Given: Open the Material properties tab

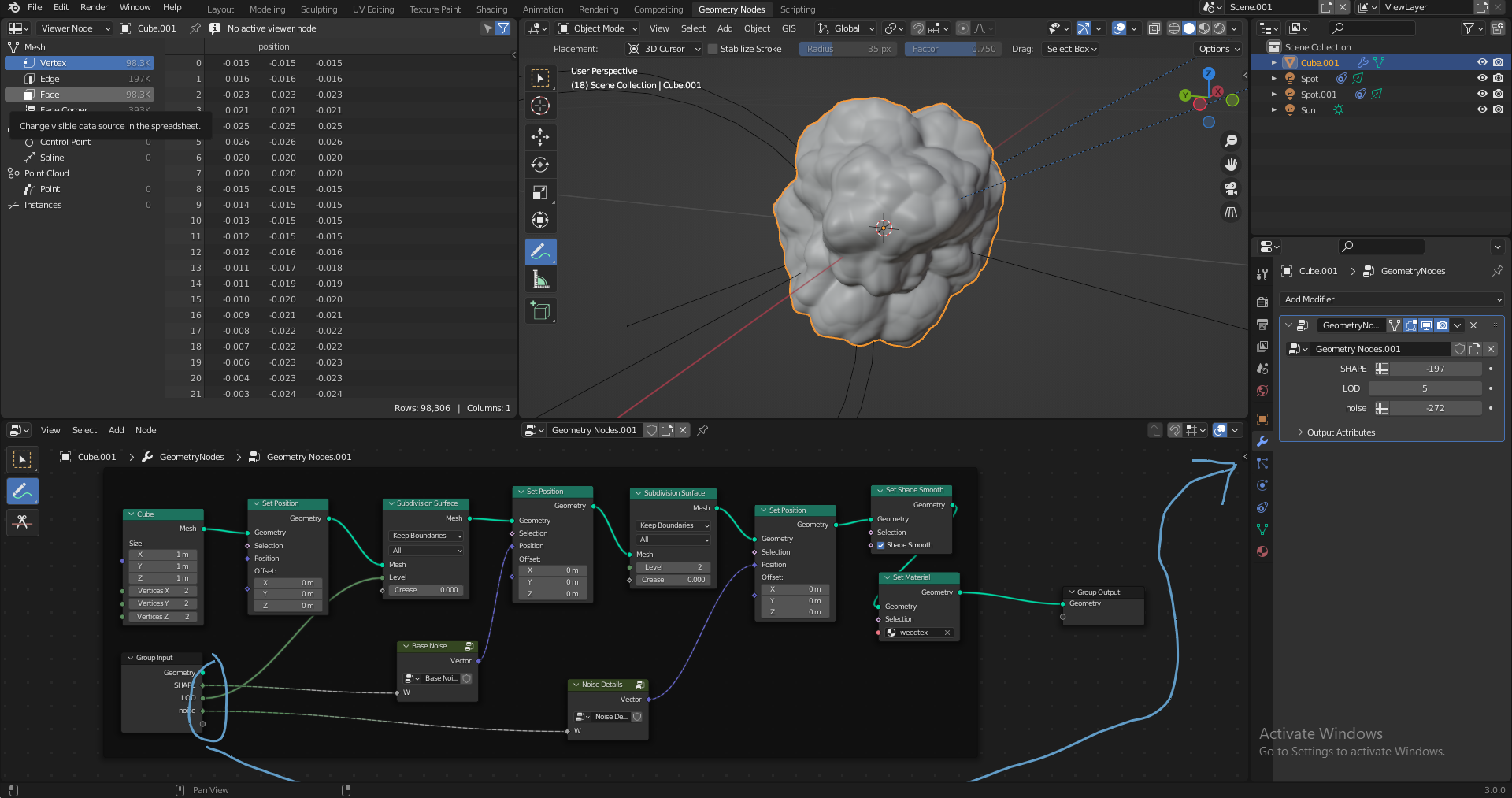Looking at the screenshot, I should click(1262, 551).
